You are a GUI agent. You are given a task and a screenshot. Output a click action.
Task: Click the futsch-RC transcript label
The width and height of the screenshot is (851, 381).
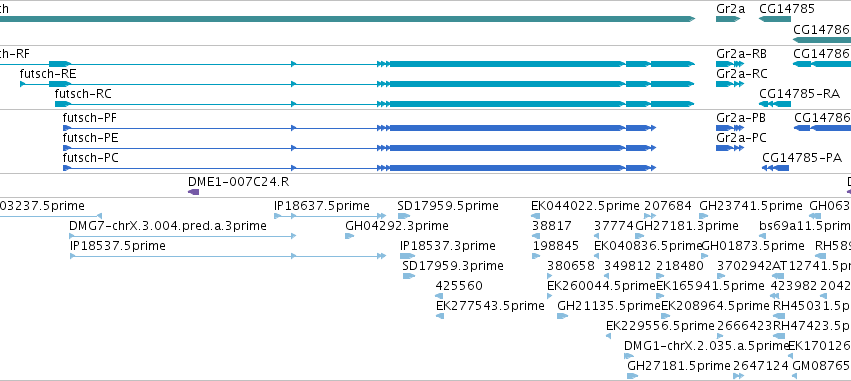click(83, 93)
